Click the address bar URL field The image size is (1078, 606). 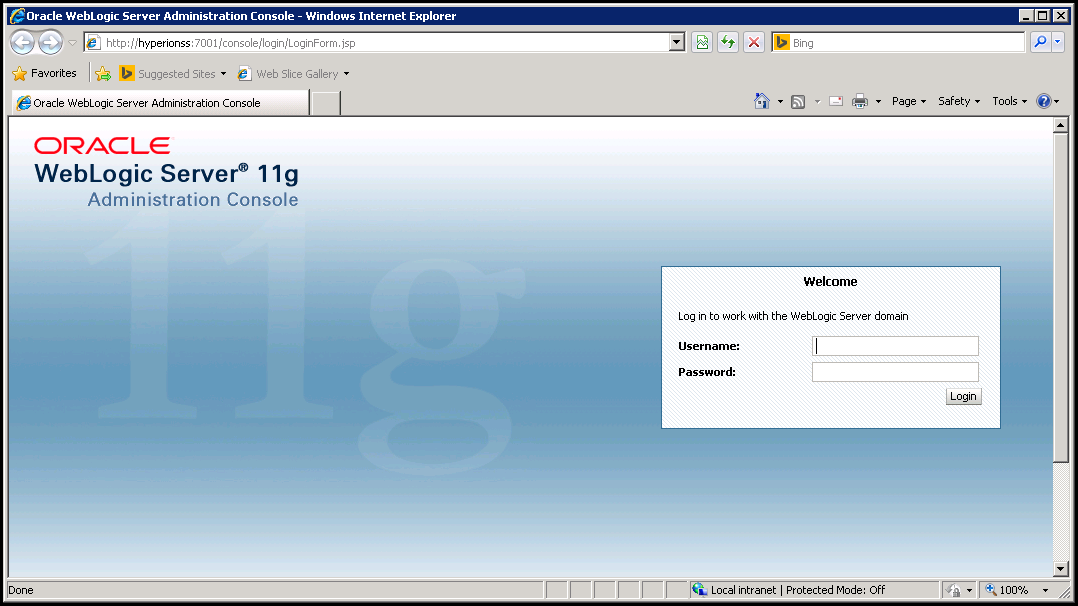(x=376, y=43)
